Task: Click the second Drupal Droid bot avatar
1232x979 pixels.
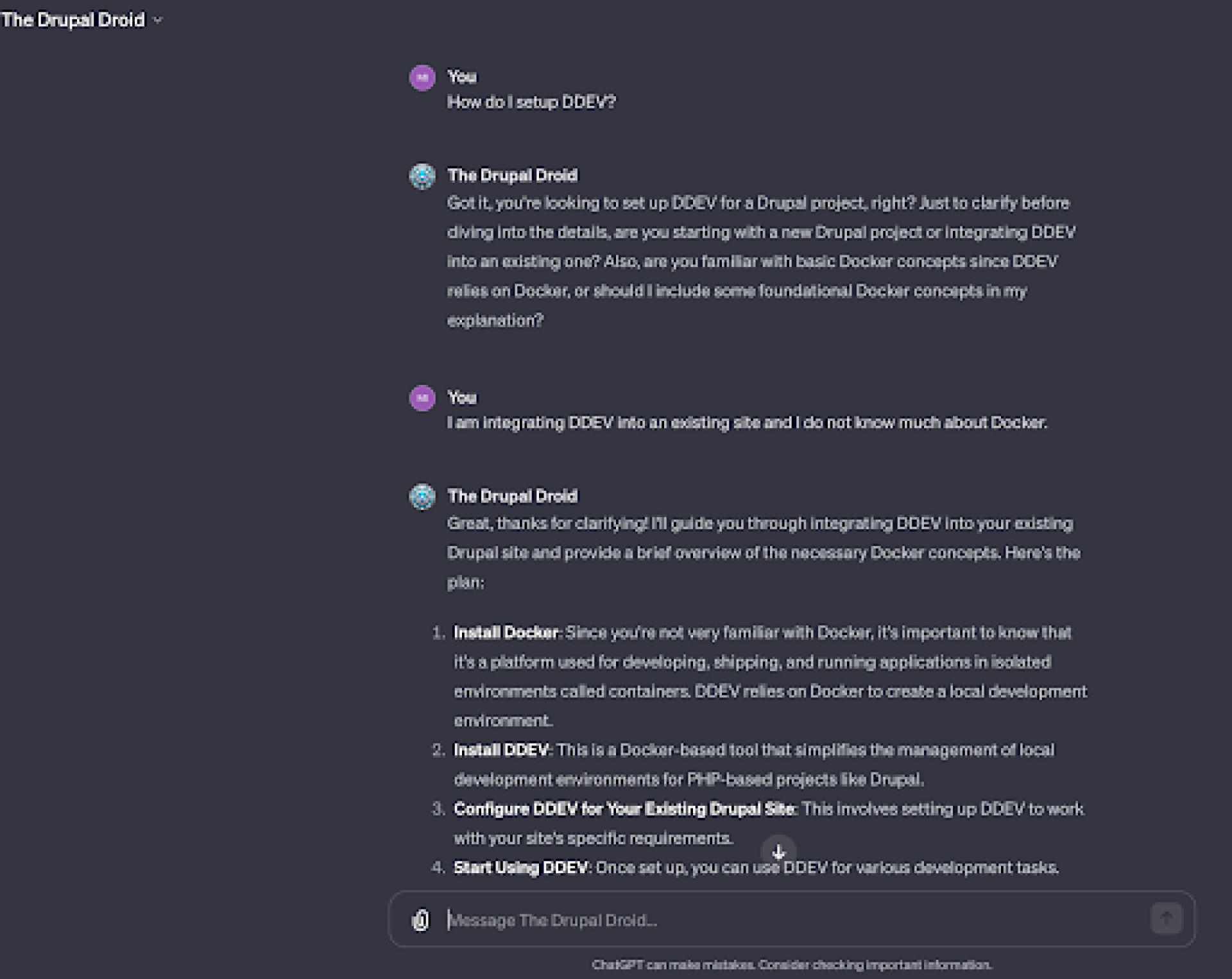Action: point(422,497)
